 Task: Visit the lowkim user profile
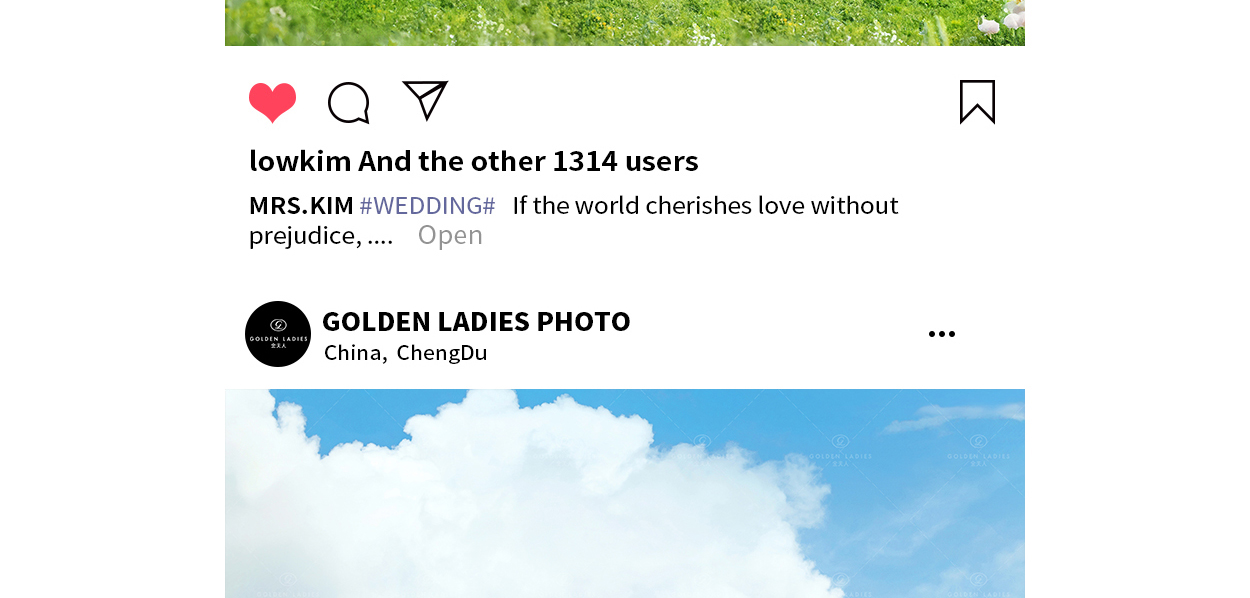tap(300, 161)
